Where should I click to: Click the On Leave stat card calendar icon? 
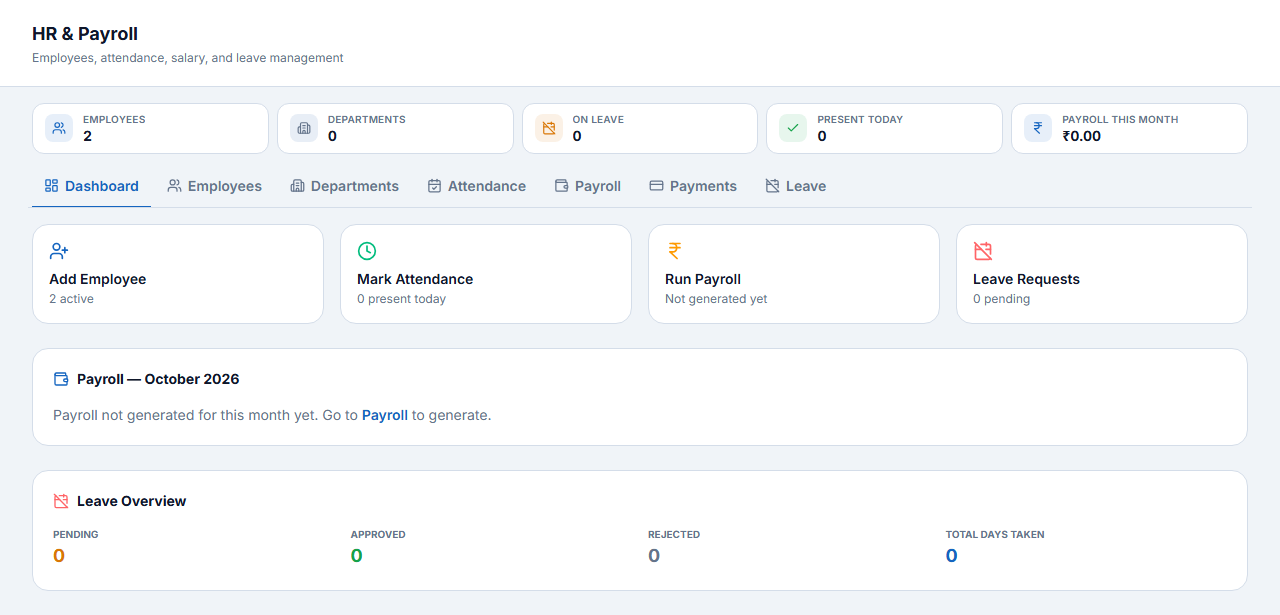pyautogui.click(x=549, y=128)
